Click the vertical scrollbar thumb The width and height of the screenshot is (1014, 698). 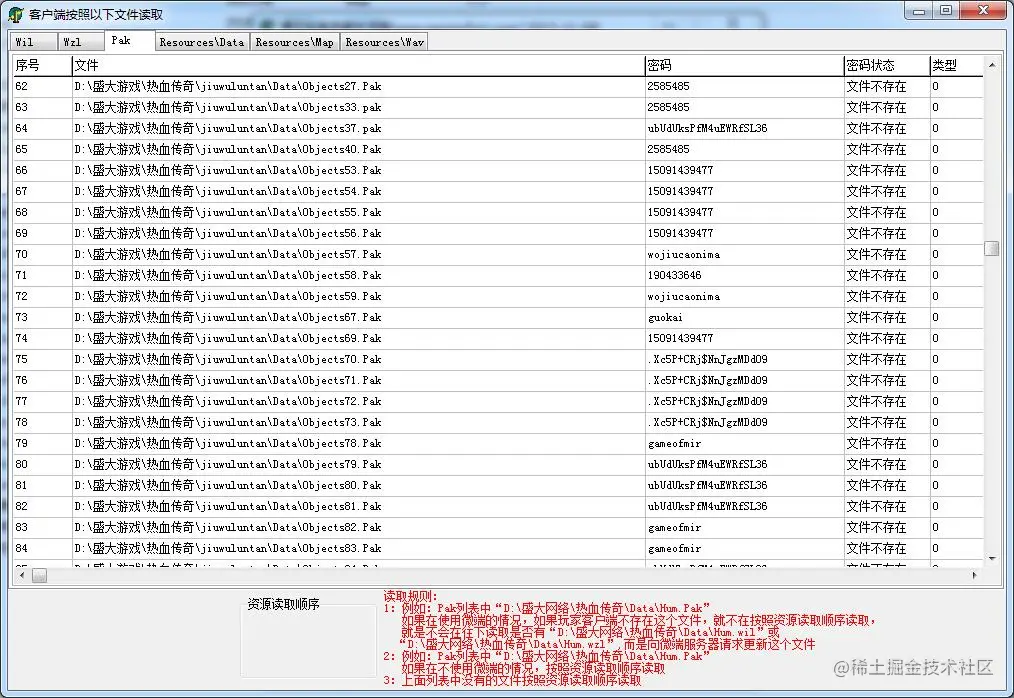coord(991,248)
